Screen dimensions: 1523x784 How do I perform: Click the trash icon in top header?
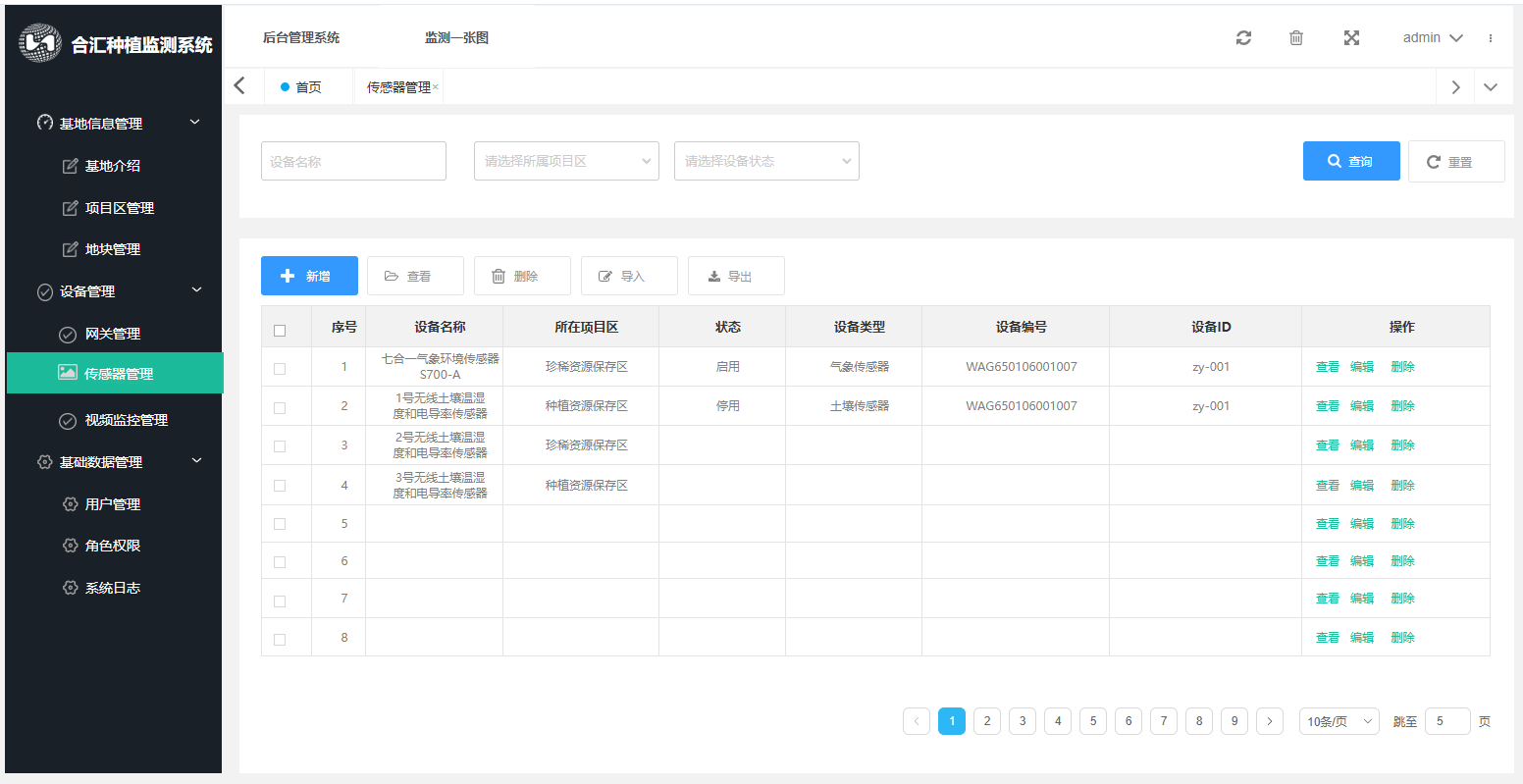coord(1296,38)
